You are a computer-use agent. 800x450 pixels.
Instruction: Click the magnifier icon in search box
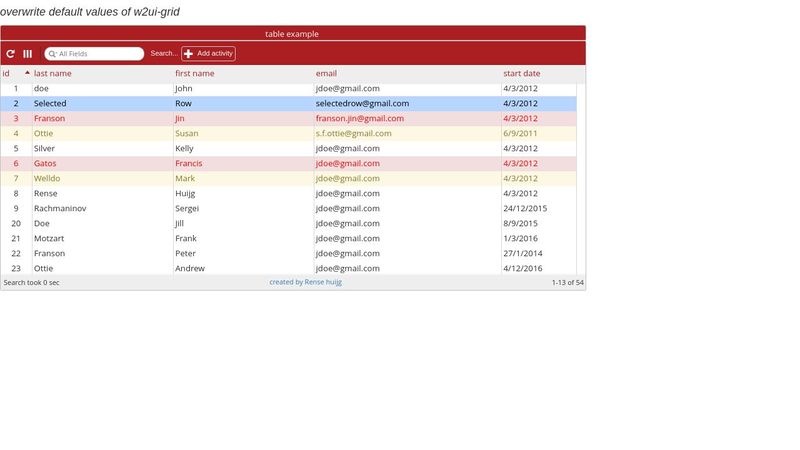tap(52, 54)
